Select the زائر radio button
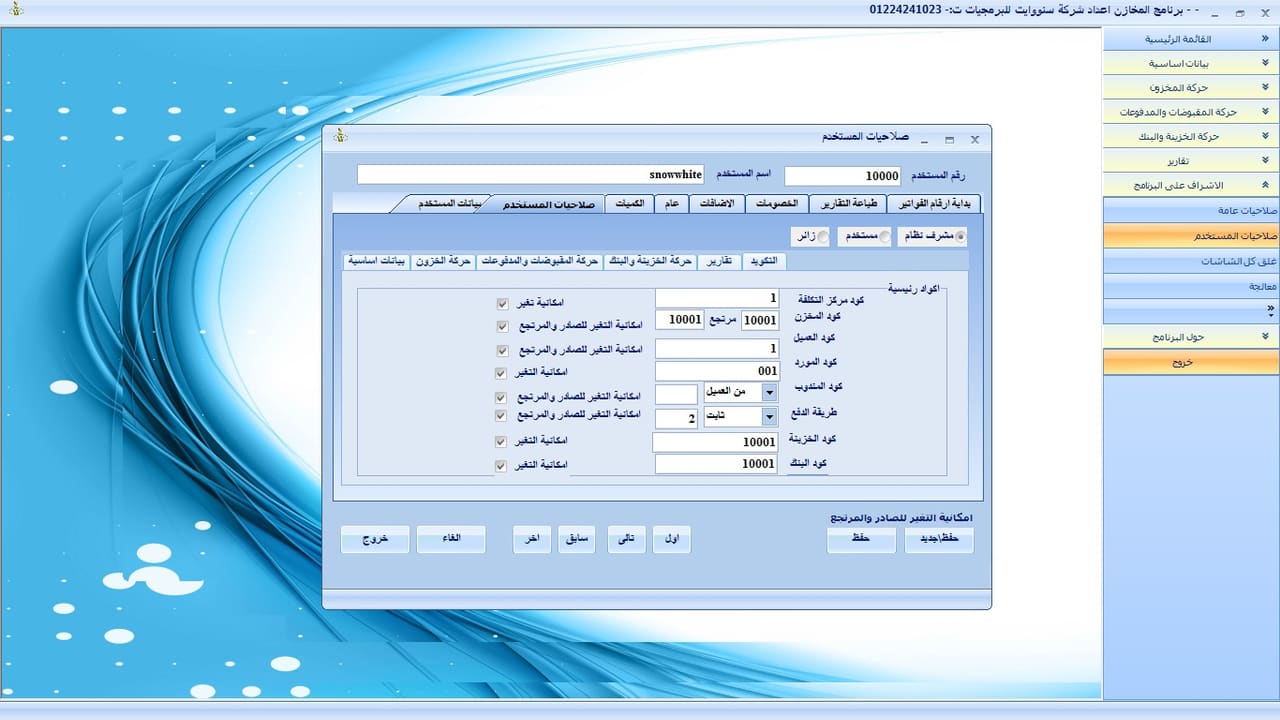Image resolution: width=1280 pixels, height=720 pixels. (x=823, y=237)
